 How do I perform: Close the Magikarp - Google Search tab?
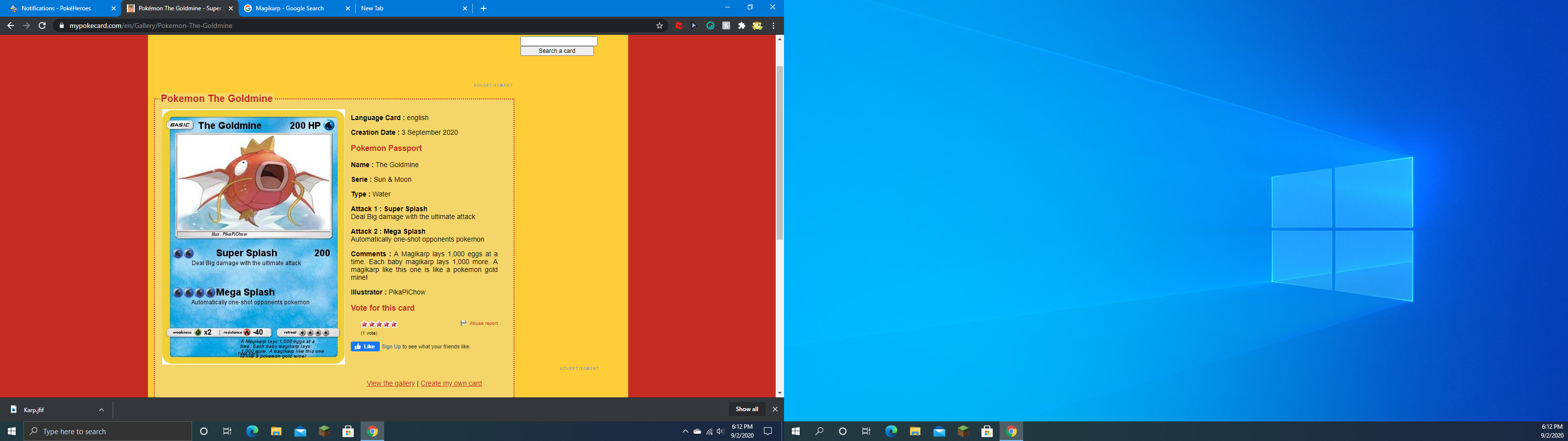347,8
